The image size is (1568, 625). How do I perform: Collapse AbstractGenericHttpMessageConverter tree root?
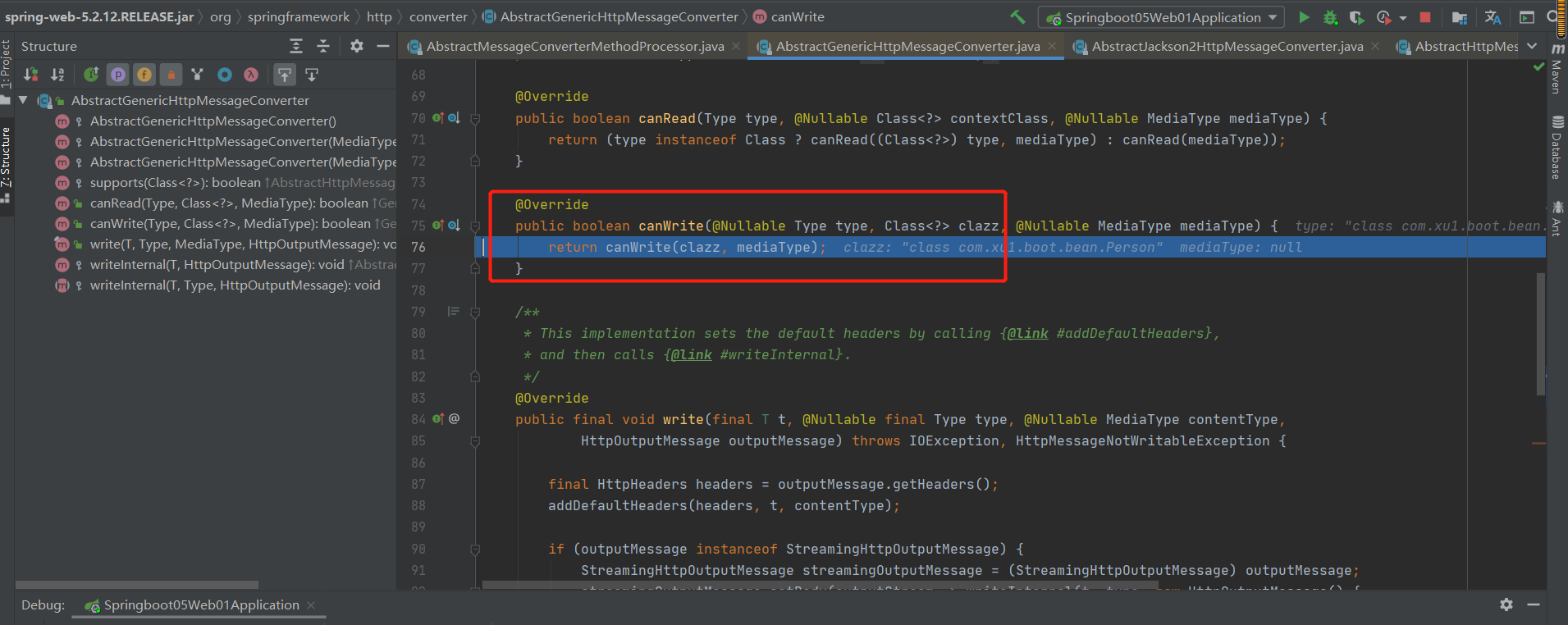tap(23, 100)
